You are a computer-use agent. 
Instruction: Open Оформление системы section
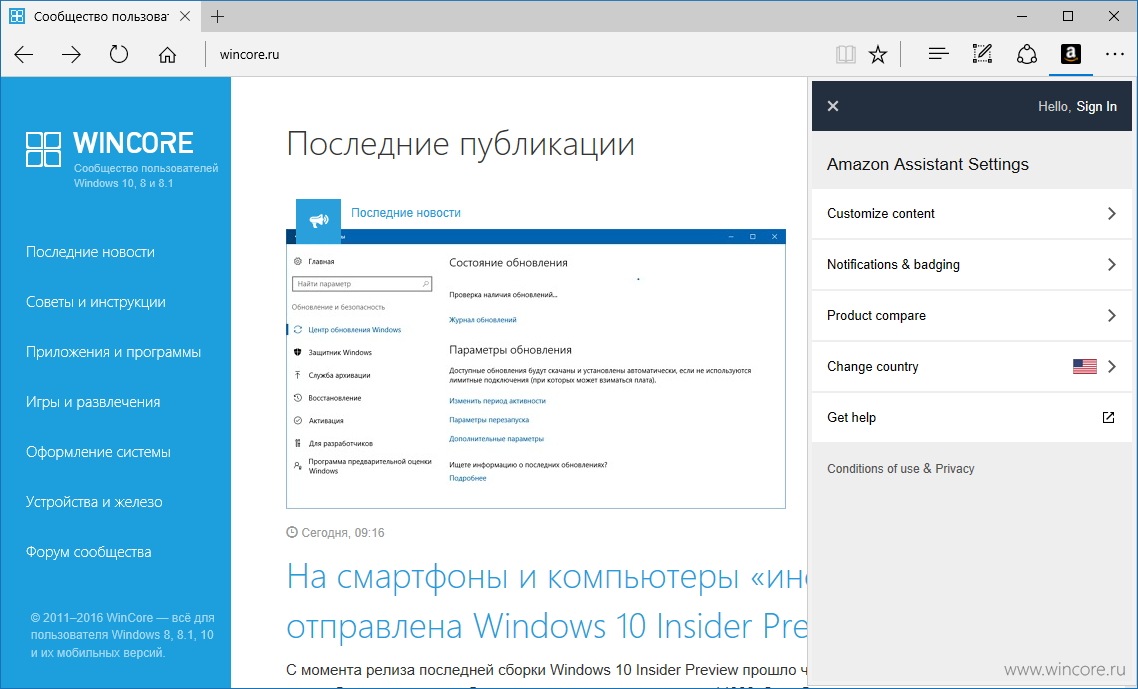click(x=98, y=452)
